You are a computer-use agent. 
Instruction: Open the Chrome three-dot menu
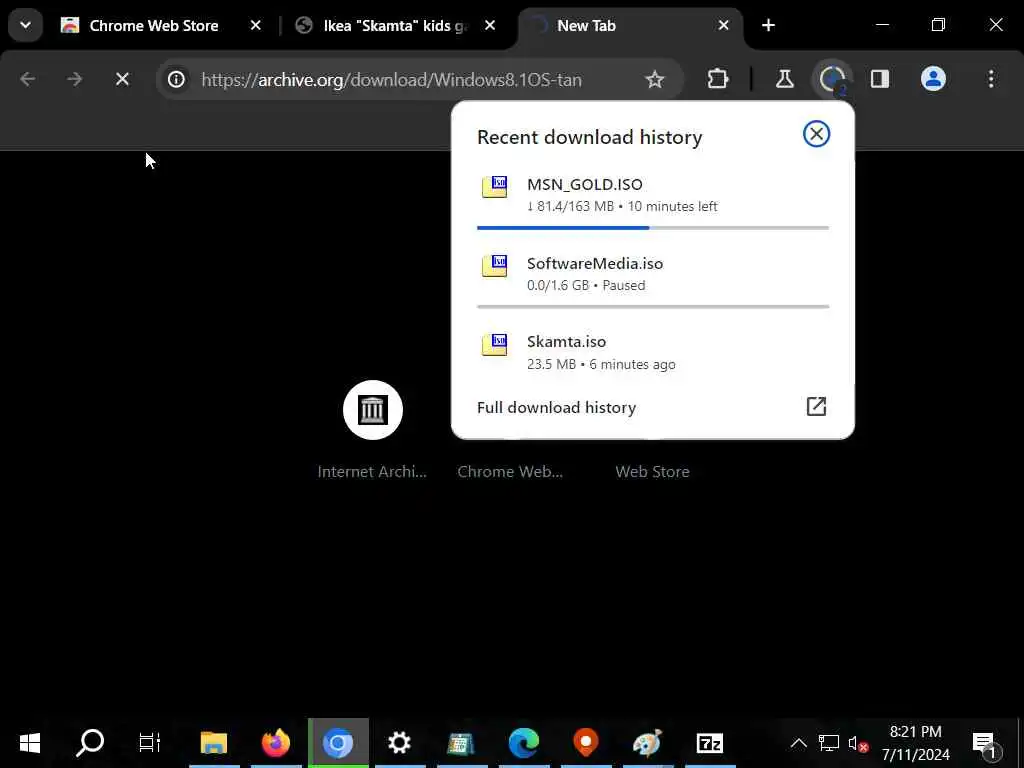[991, 80]
